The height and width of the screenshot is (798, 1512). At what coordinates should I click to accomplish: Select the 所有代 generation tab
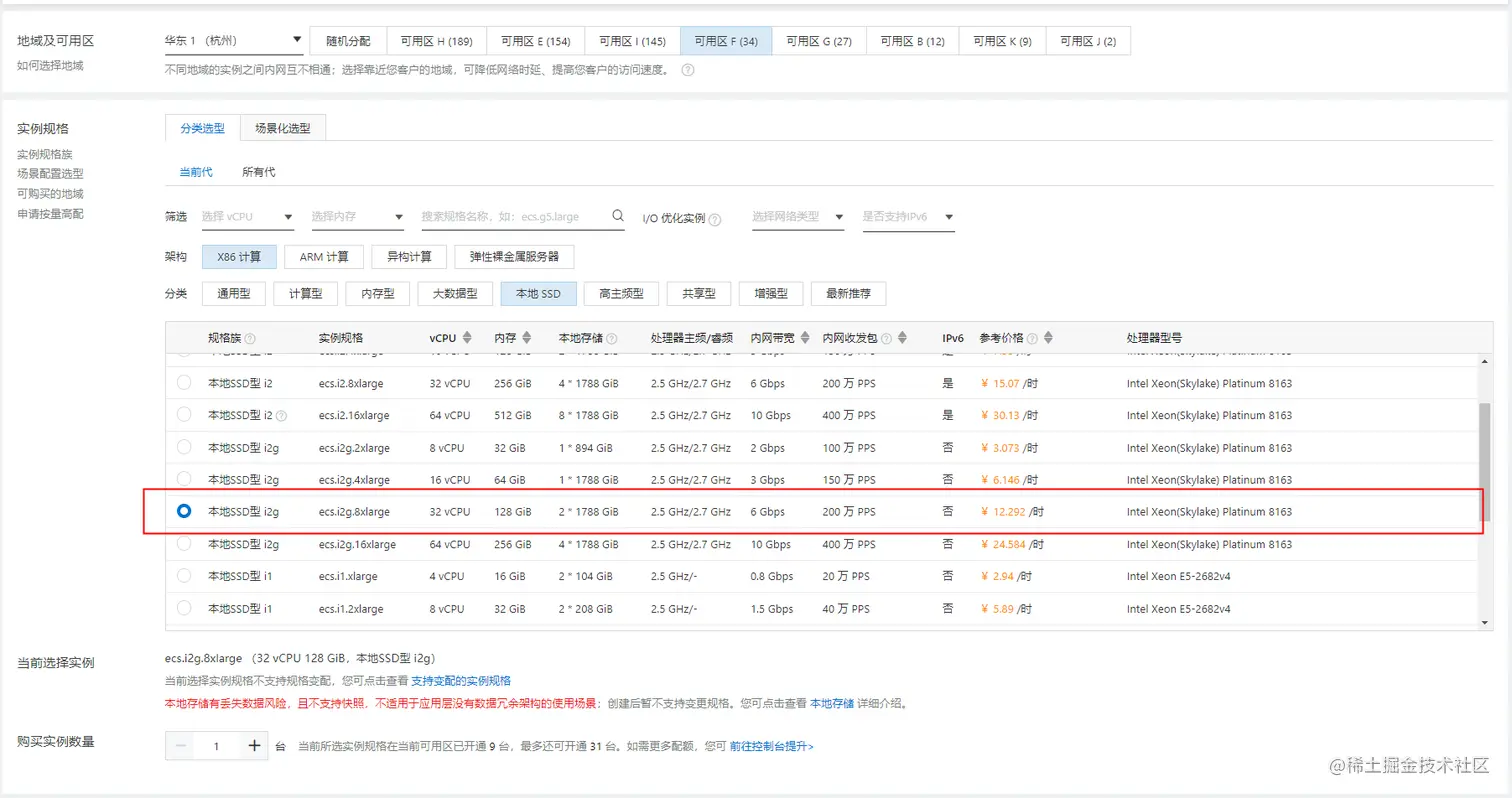pos(259,172)
